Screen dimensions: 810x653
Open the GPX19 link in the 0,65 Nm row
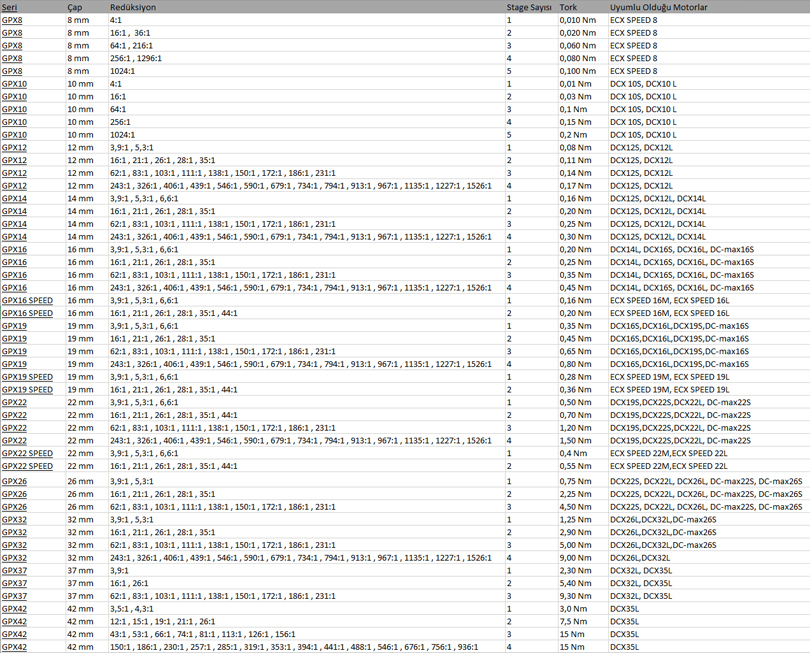tap(14, 351)
